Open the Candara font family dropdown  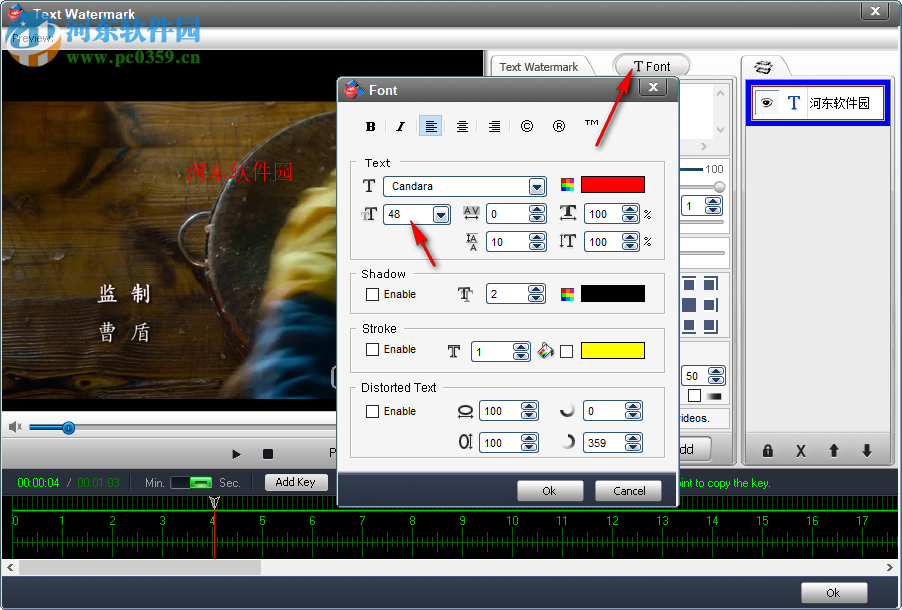click(537, 185)
